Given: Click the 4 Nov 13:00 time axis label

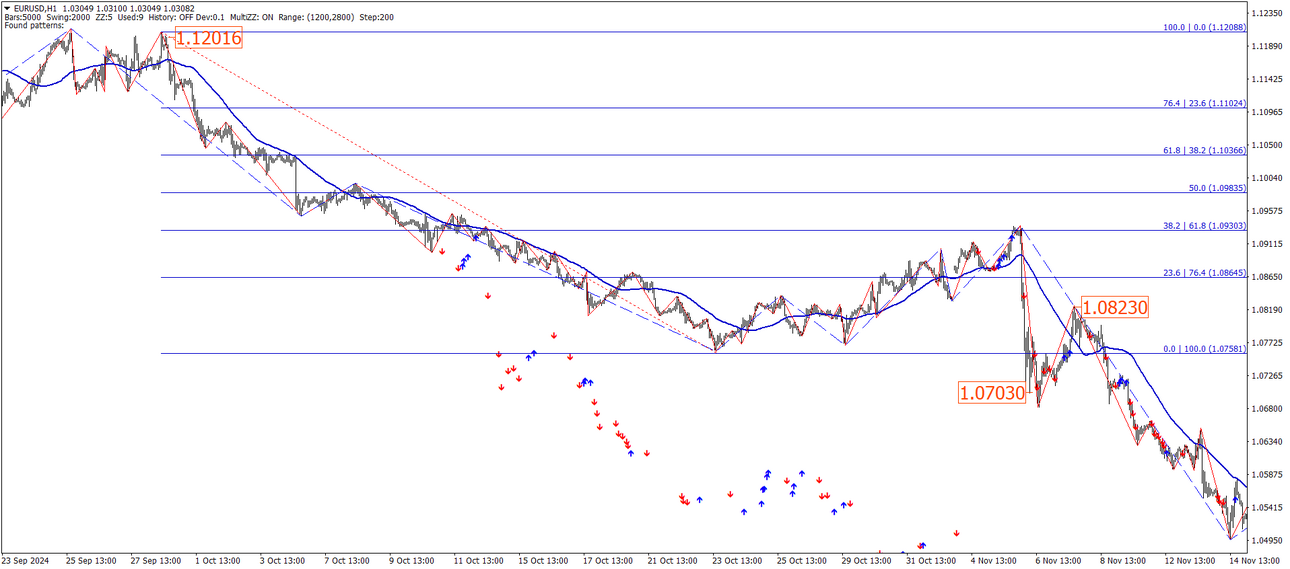Looking at the screenshot, I should coord(994,561).
